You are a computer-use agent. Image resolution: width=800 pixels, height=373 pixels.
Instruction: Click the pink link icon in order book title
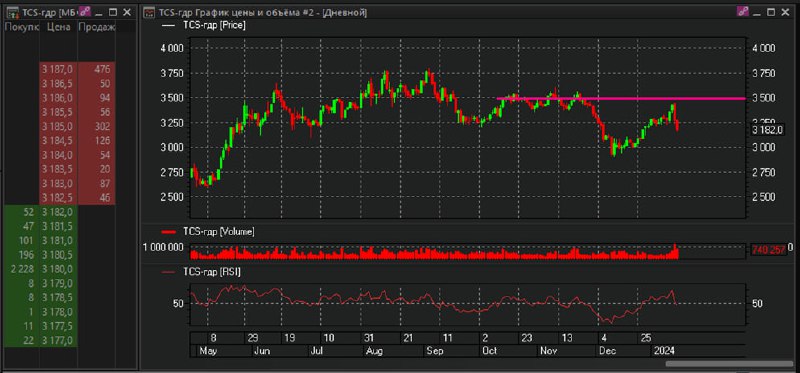pyautogui.click(x=85, y=12)
